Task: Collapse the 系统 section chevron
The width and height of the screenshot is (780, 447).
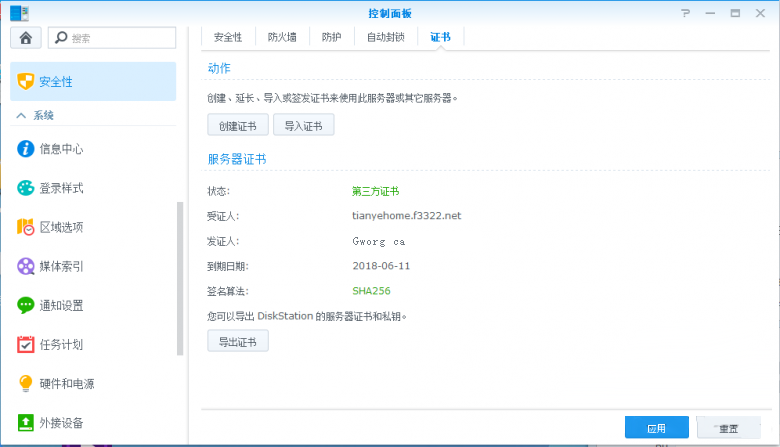Action: (x=21, y=115)
